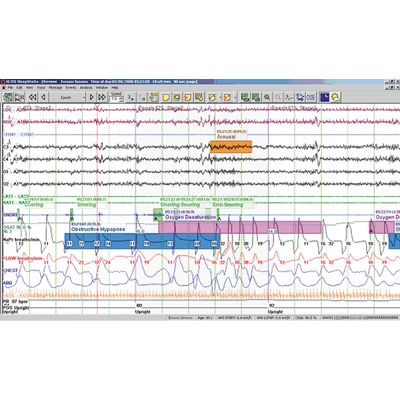This screenshot has height=400, width=400.
Task: Click the first green montage toolbar icon
Action: click(x=8, y=97)
